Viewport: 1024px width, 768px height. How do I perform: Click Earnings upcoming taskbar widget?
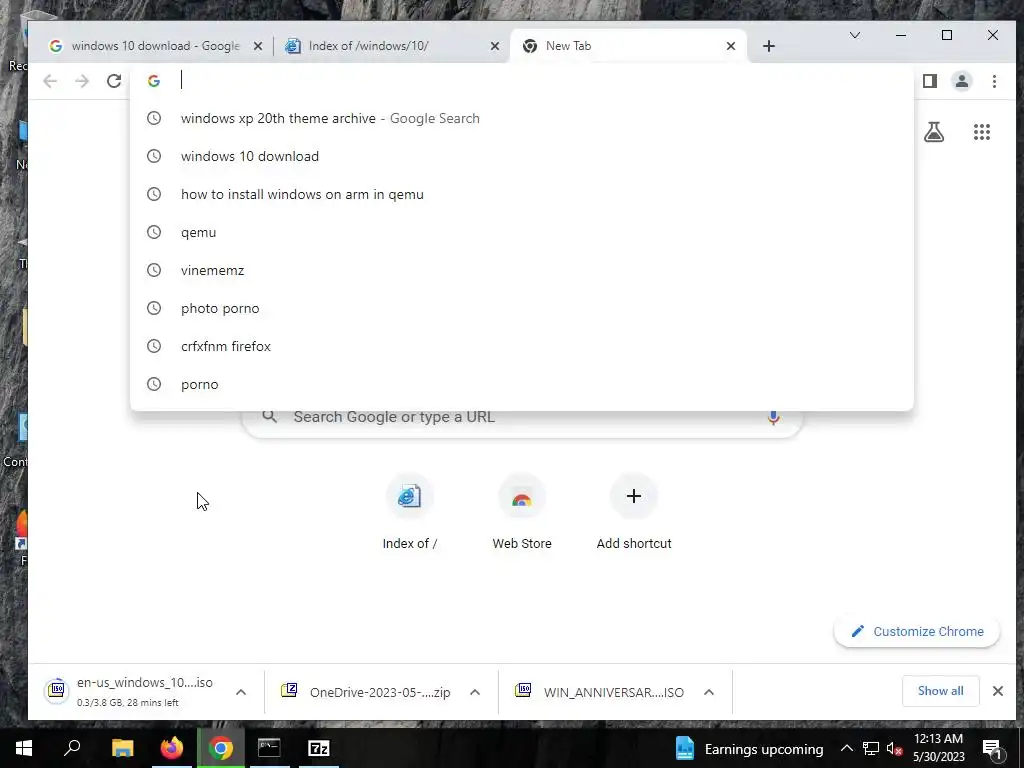(749, 748)
